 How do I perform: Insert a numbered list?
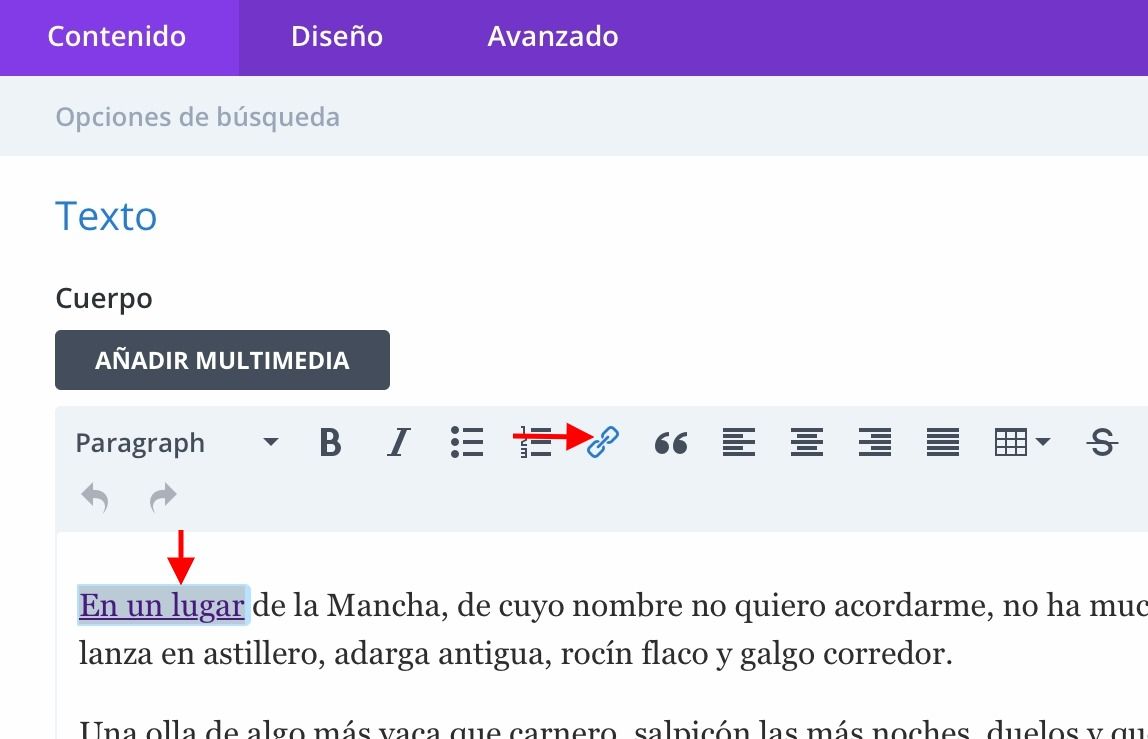(x=535, y=442)
